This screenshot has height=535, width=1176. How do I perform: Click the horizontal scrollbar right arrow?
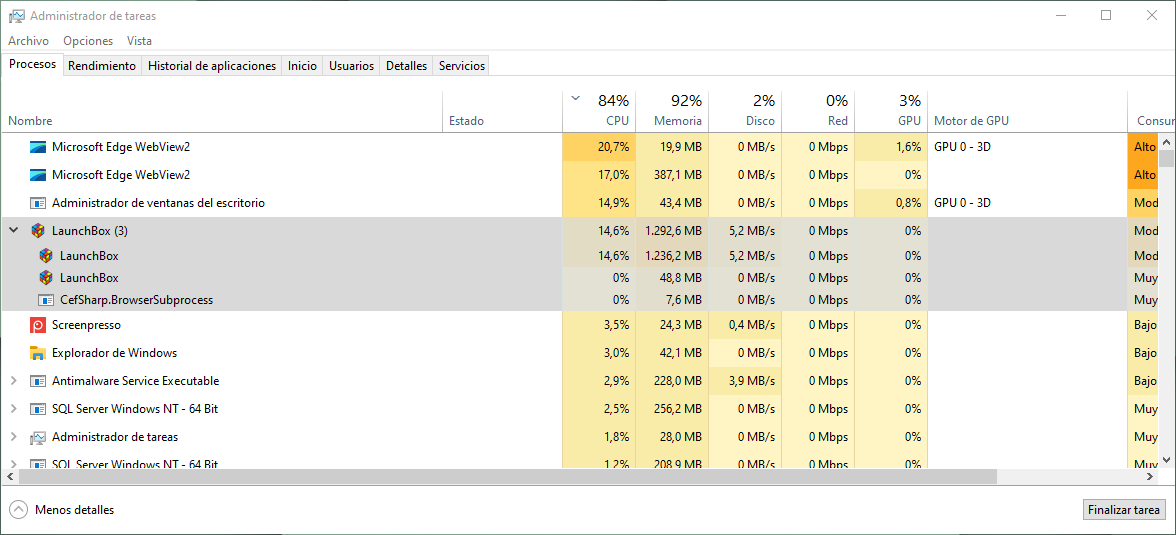coord(1150,476)
